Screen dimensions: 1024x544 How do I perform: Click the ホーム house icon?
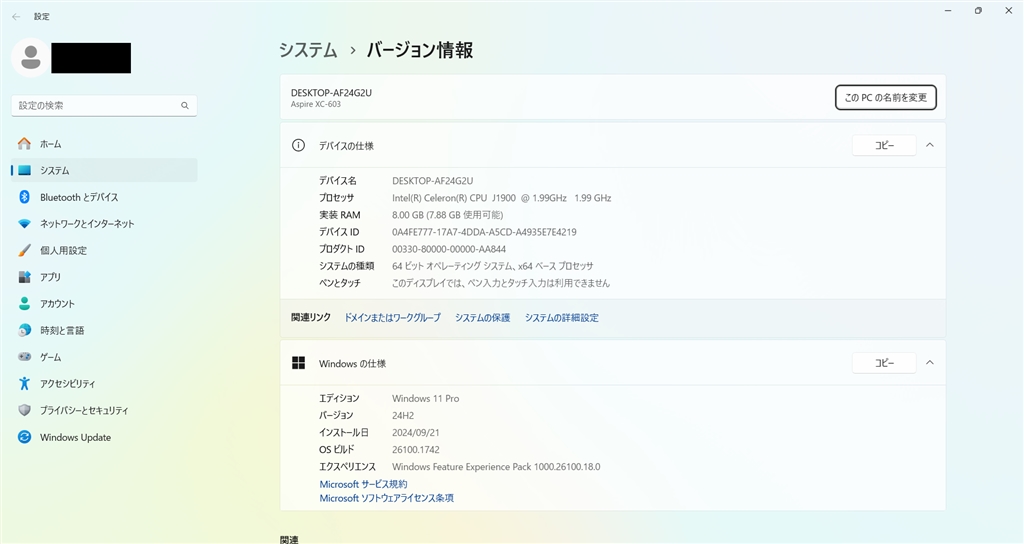click(24, 144)
